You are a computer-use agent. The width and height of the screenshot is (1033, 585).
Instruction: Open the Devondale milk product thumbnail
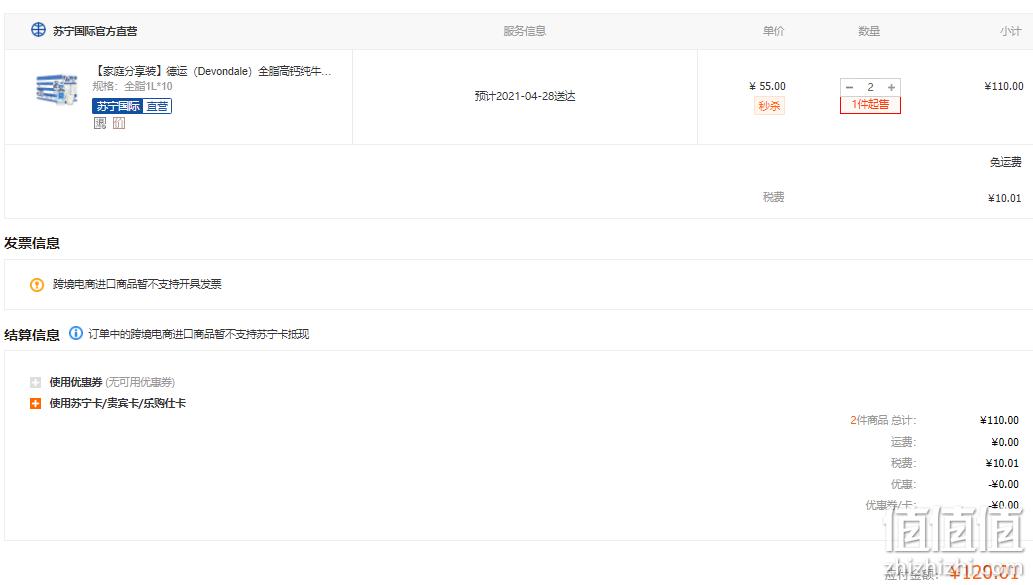point(57,89)
